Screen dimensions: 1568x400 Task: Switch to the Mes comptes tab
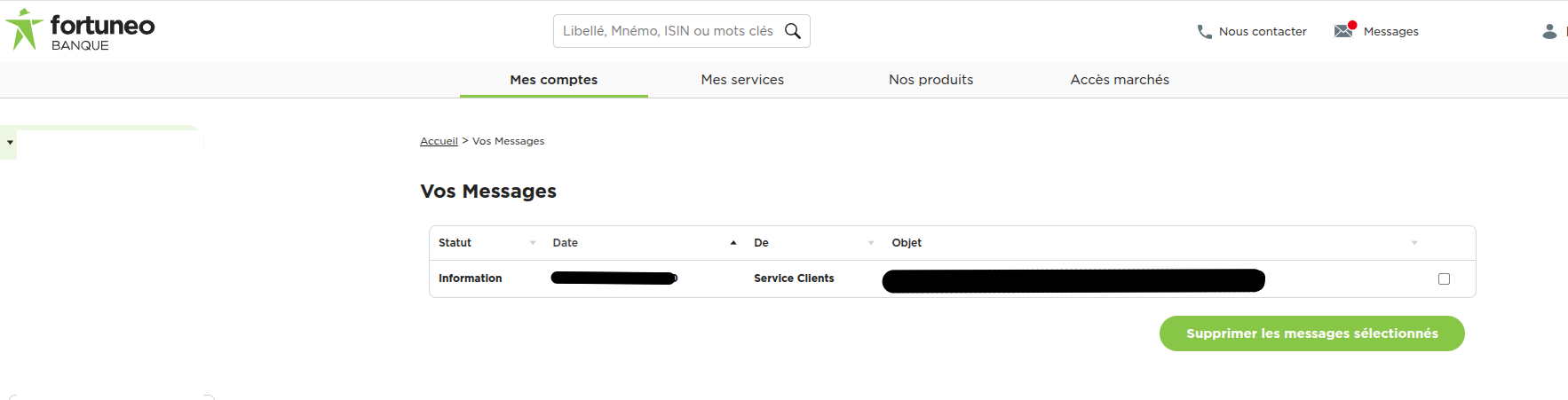pyautogui.click(x=554, y=80)
